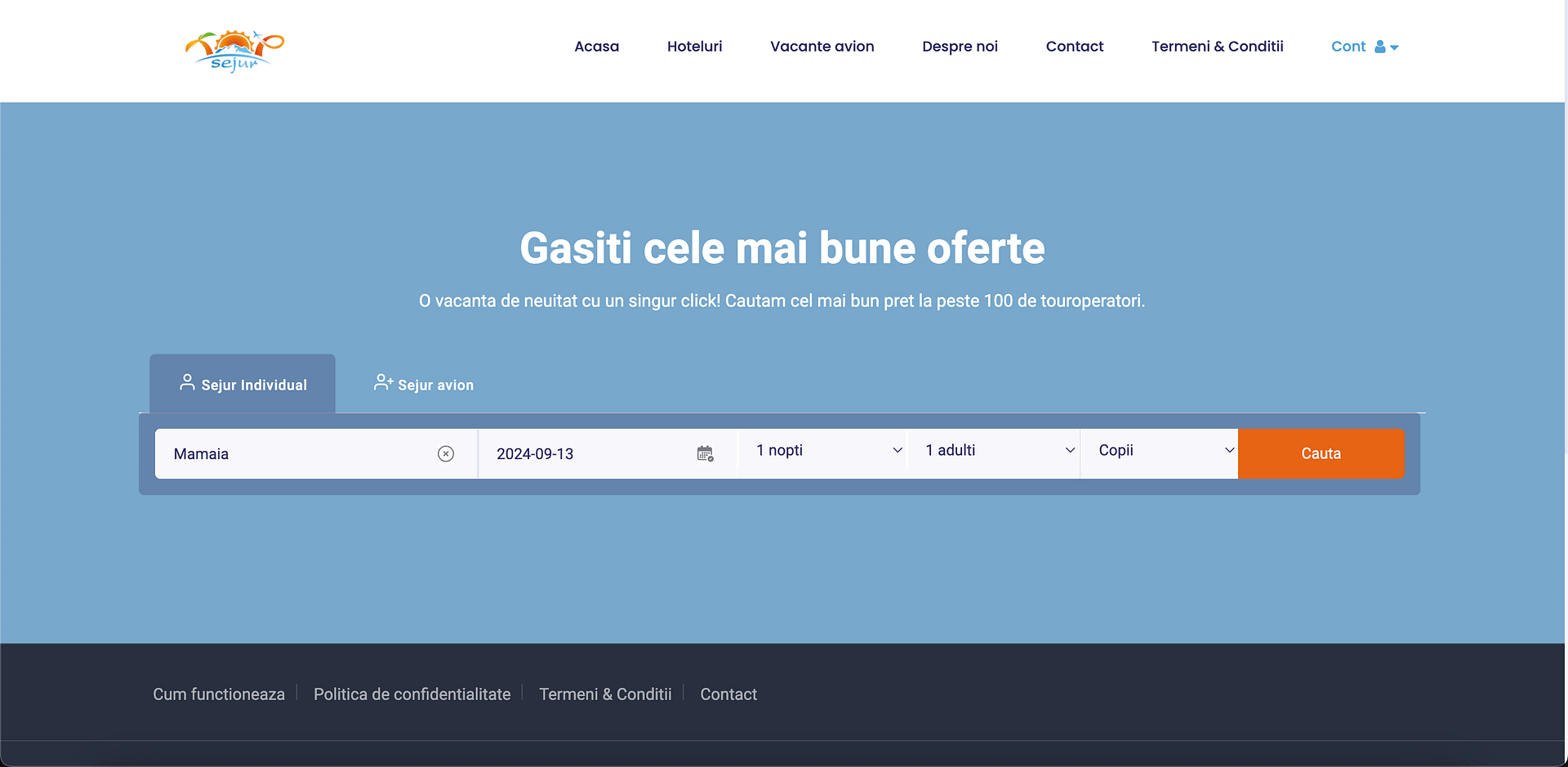Select the Sejur Individual search mode
Screen dimensions: 1568x767
click(243, 384)
